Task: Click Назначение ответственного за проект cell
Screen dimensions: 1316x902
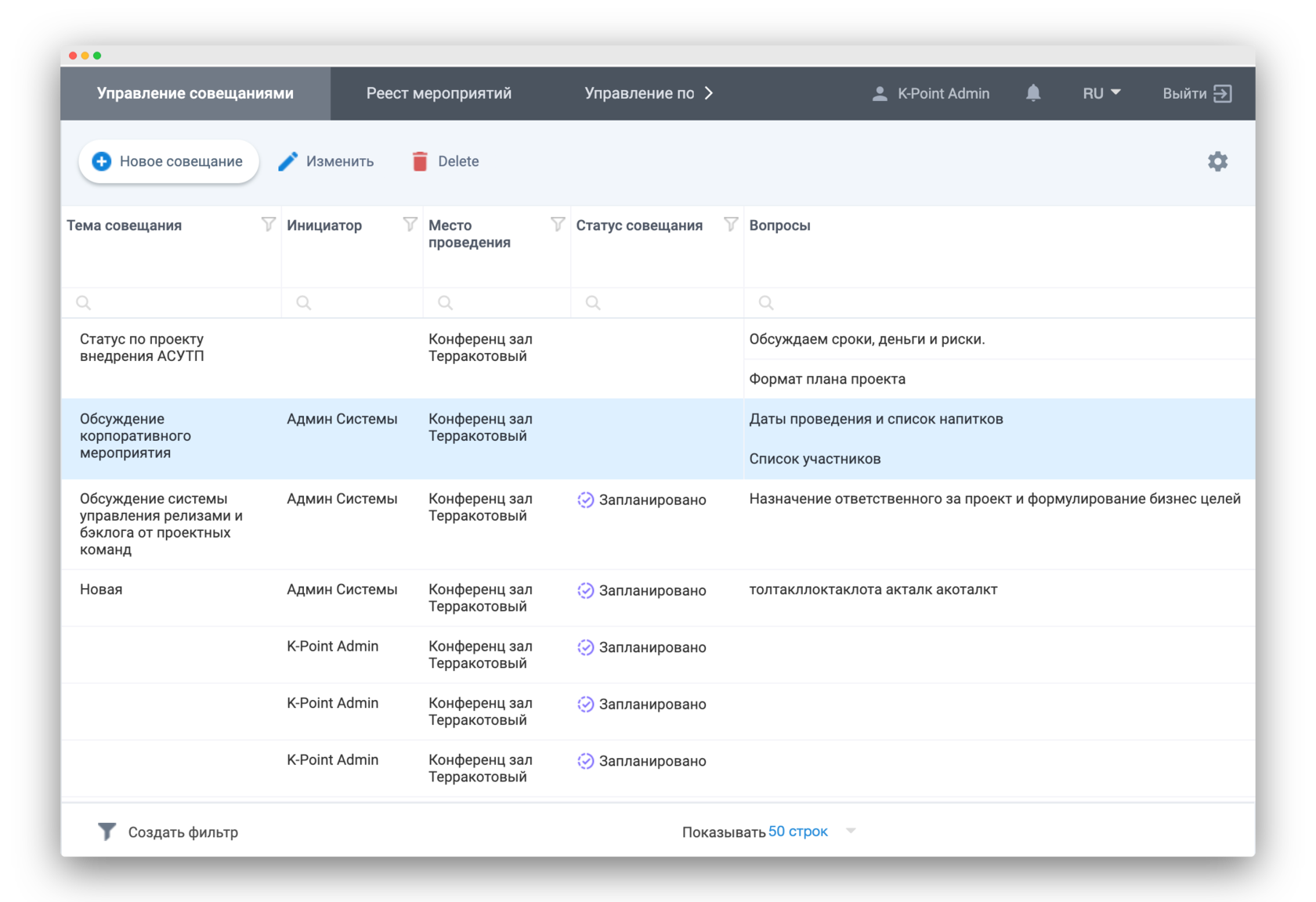Action: 995,499
